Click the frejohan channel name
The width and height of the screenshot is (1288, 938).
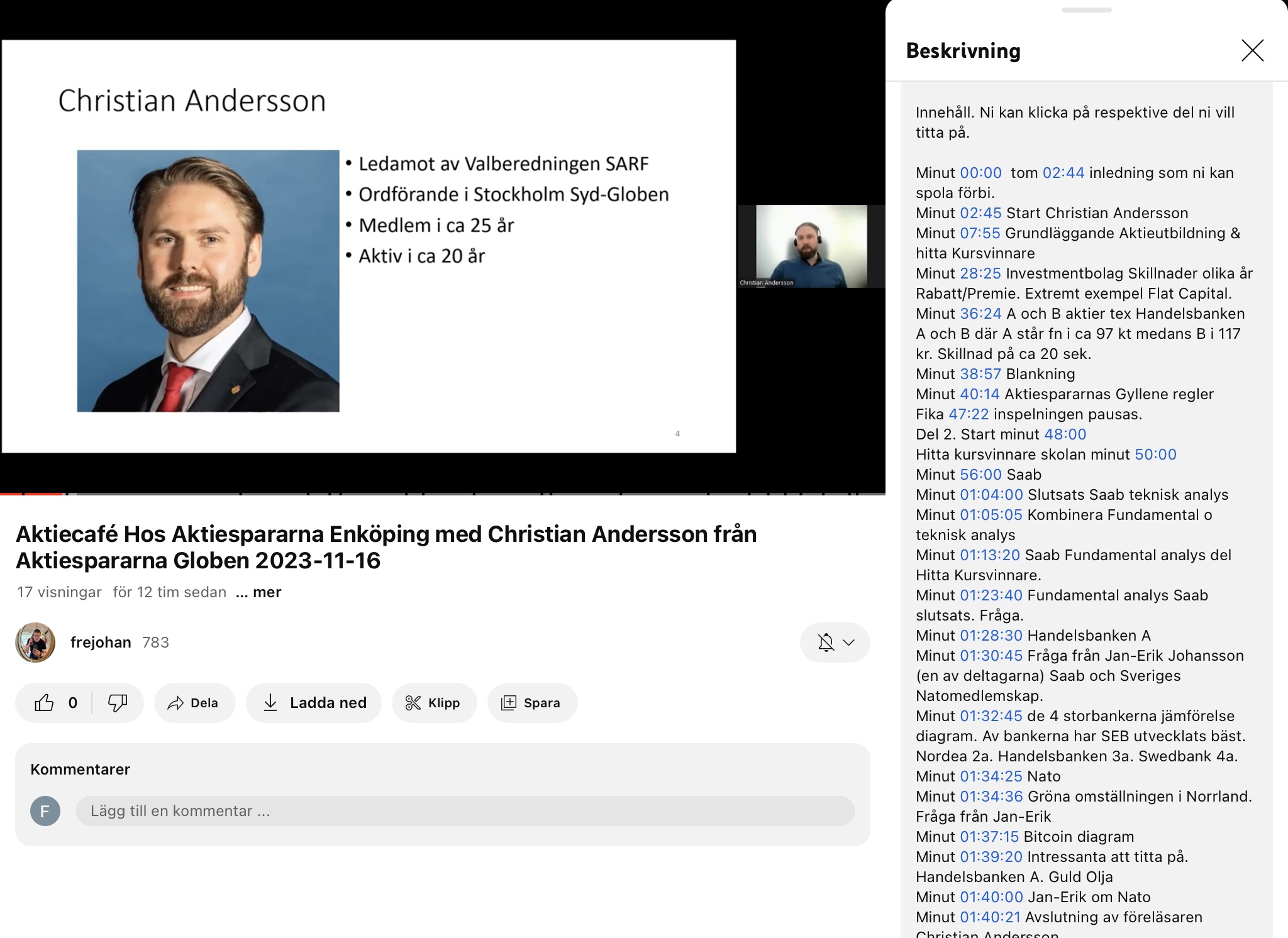(101, 643)
